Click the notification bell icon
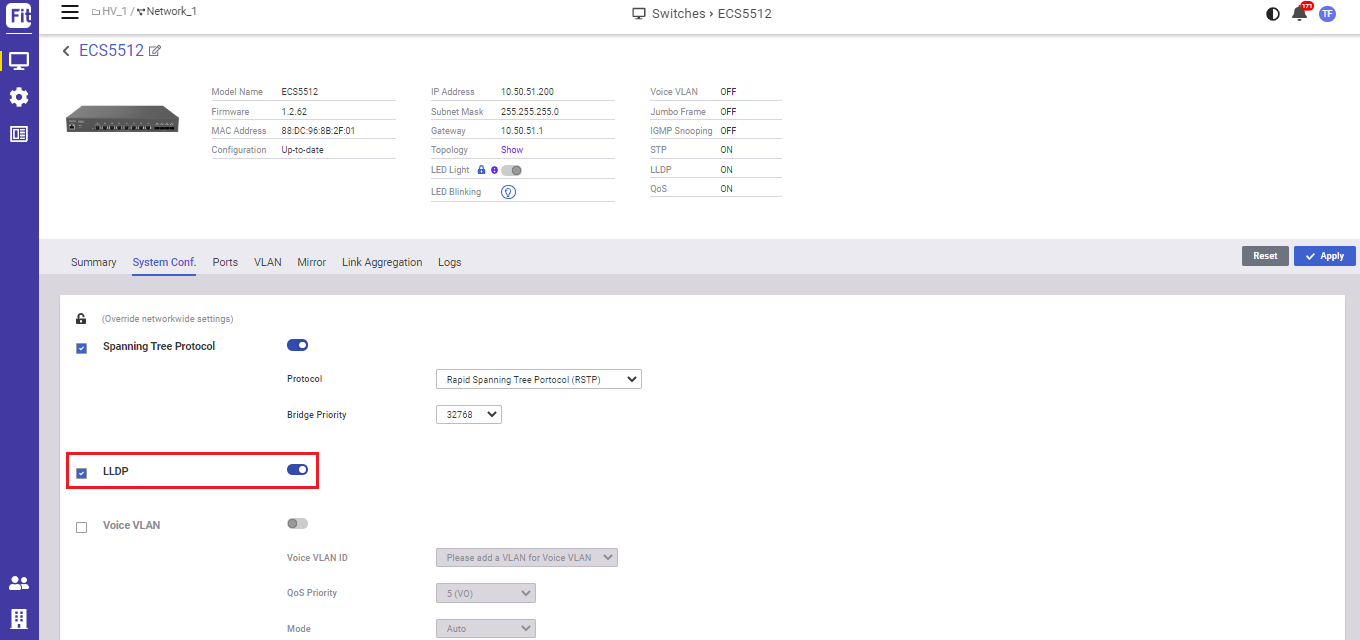1360x640 pixels. (1299, 13)
